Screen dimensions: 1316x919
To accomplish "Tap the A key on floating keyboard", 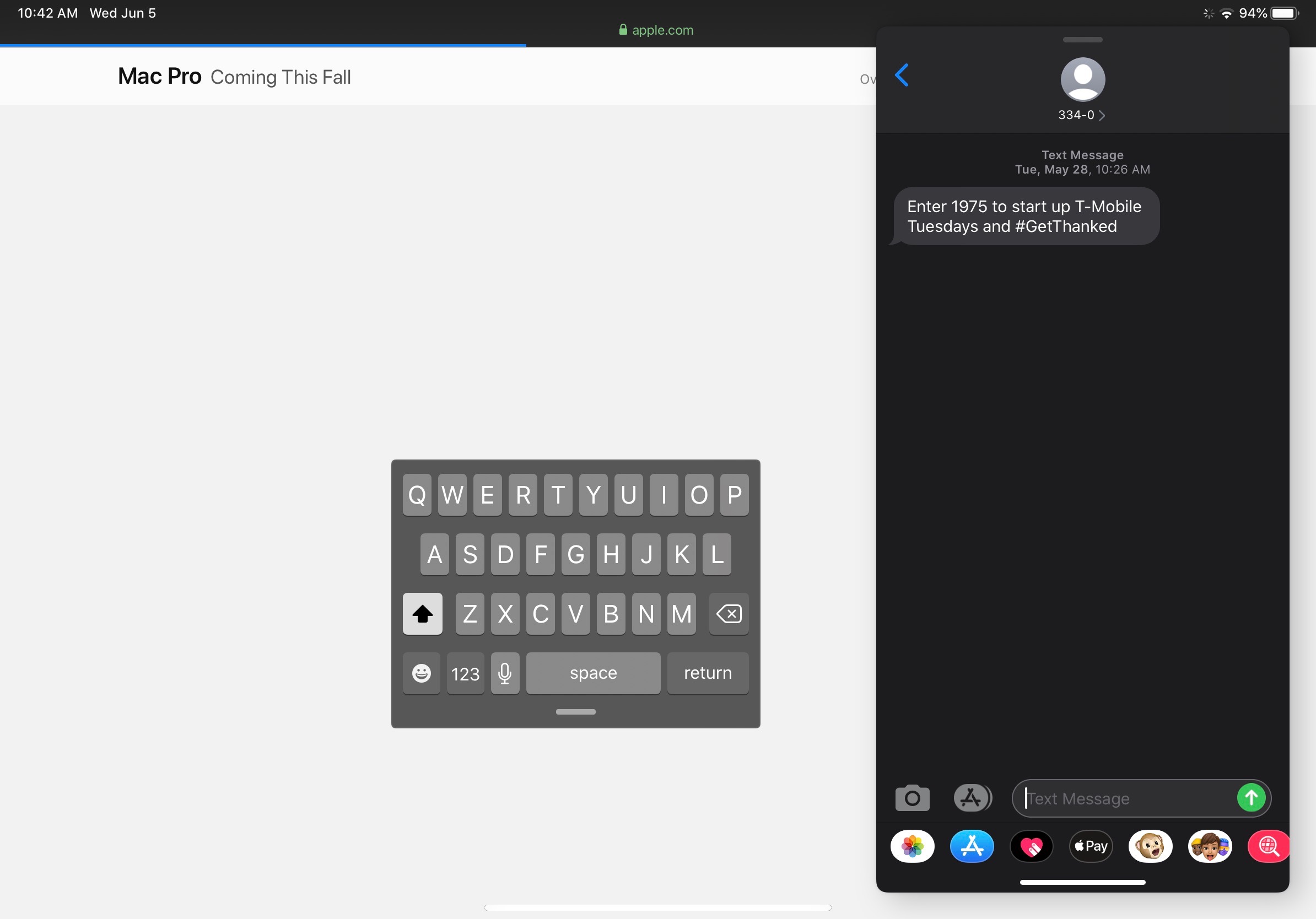I will [434, 554].
